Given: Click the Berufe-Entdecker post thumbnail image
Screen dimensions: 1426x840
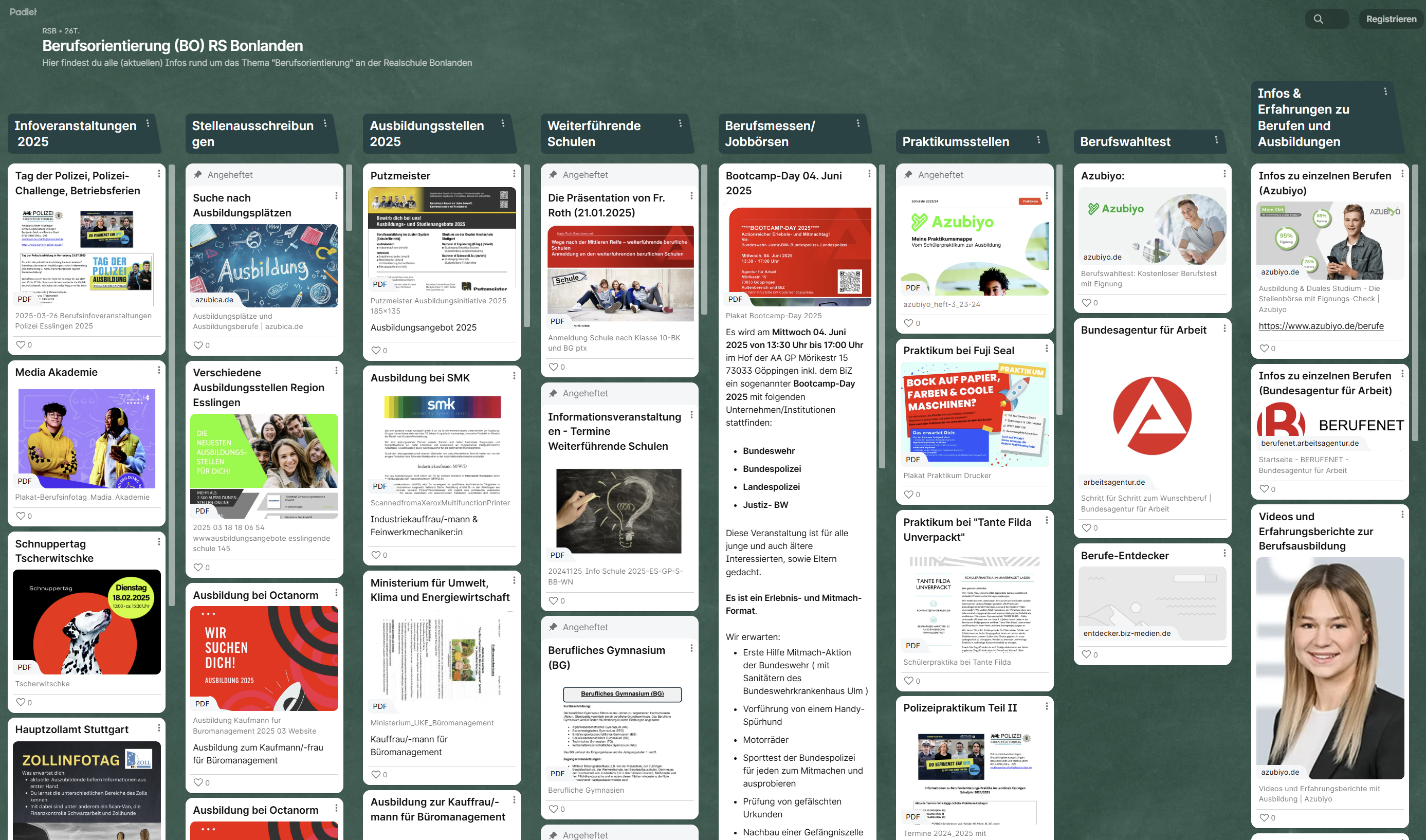Looking at the screenshot, I should point(1151,603).
